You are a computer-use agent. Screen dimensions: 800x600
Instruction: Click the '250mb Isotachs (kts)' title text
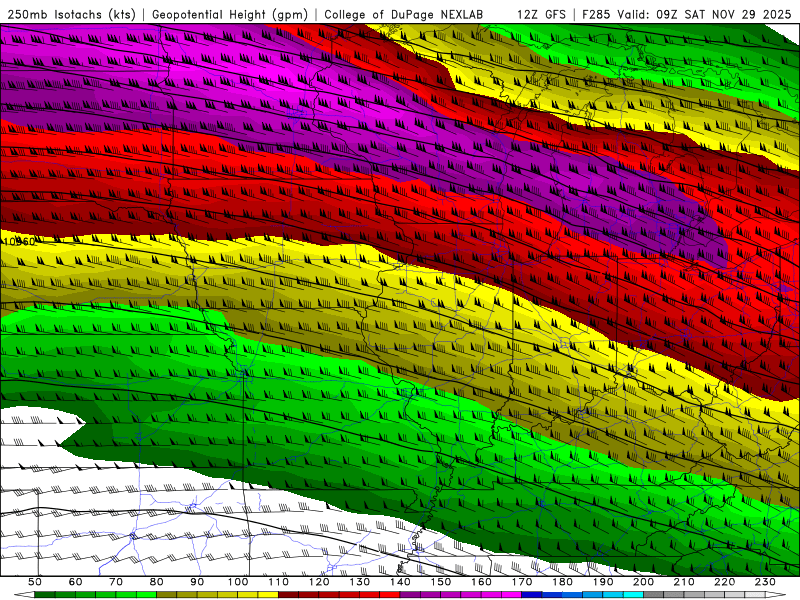(x=72, y=14)
